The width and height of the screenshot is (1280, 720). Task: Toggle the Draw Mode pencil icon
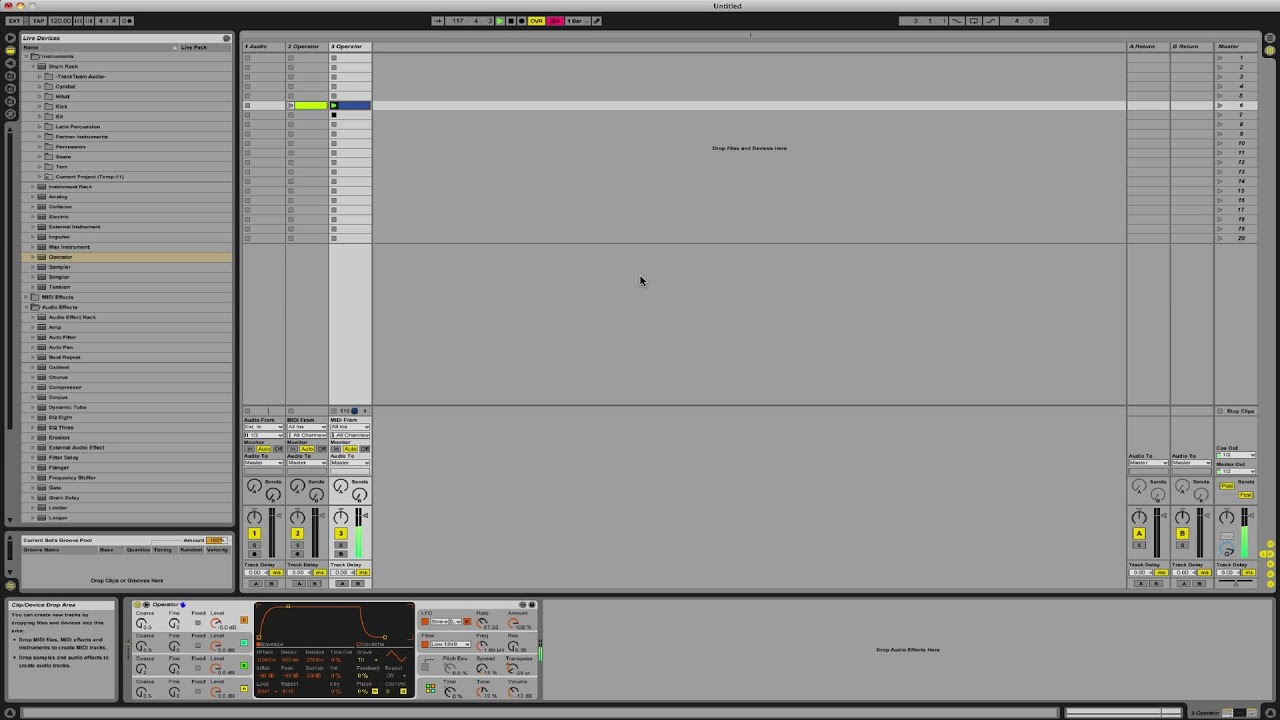[597, 21]
